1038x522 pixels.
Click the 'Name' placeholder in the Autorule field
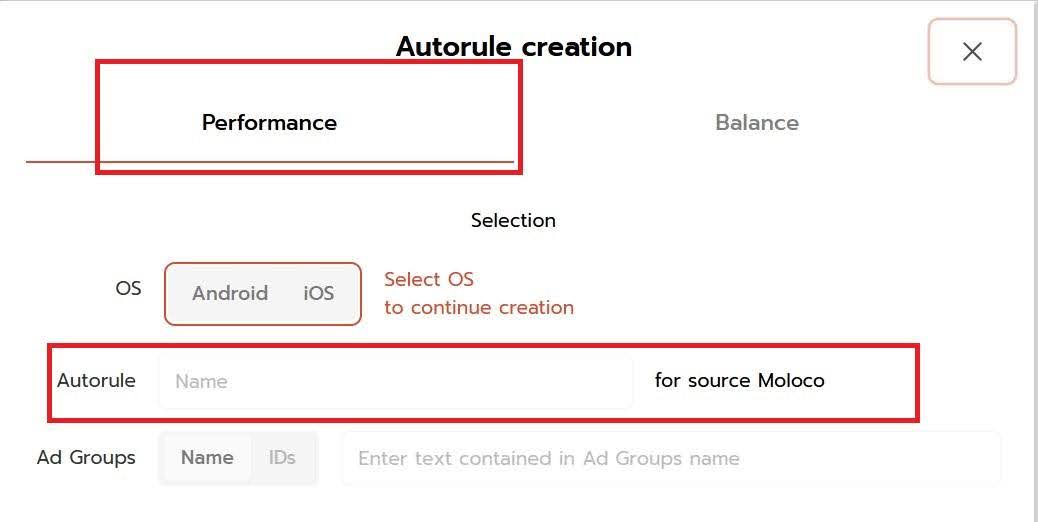tap(201, 381)
